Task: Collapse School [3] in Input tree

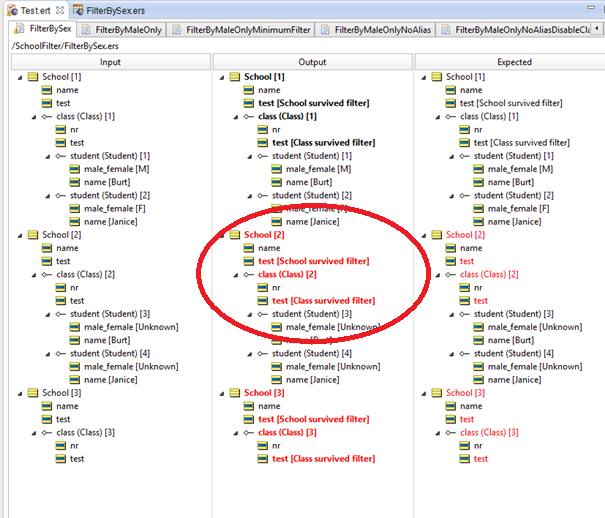Action: [x=20, y=394]
